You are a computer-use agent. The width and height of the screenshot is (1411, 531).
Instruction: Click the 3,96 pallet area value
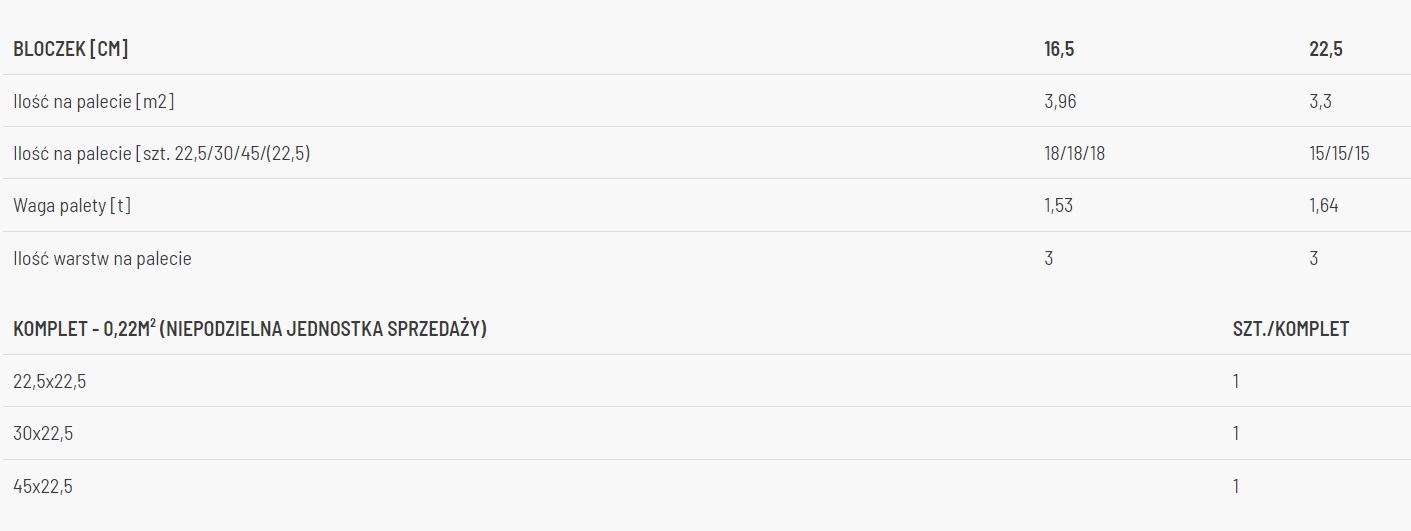[x=1060, y=101]
